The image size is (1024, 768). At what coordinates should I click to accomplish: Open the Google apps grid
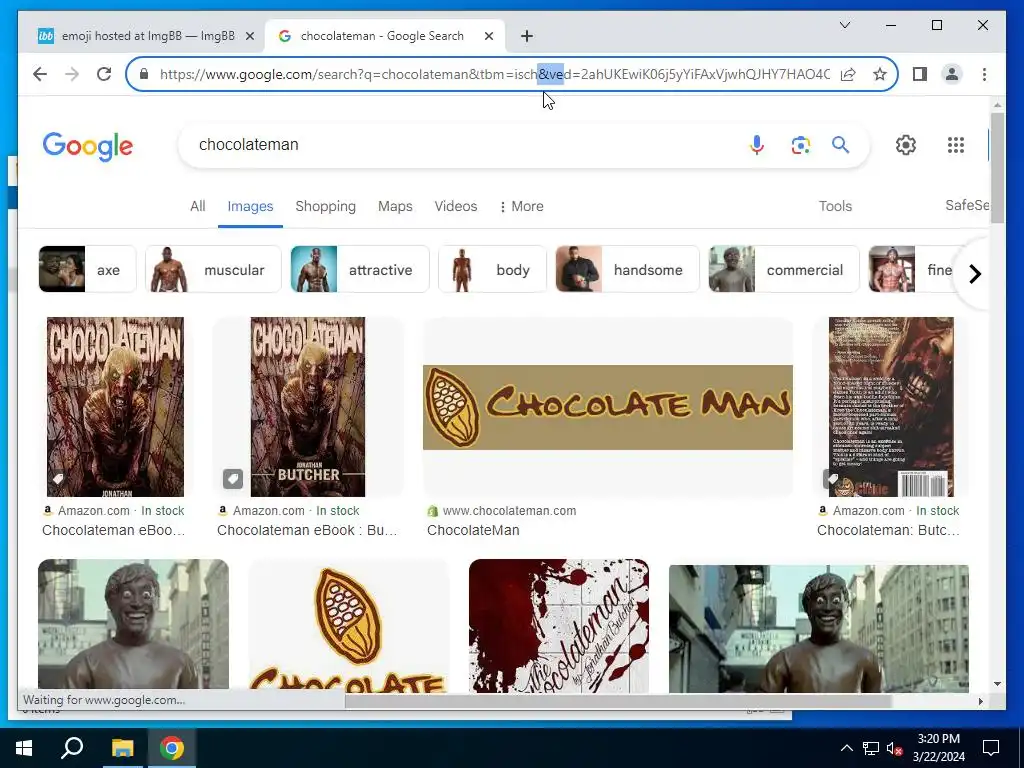[x=955, y=144]
